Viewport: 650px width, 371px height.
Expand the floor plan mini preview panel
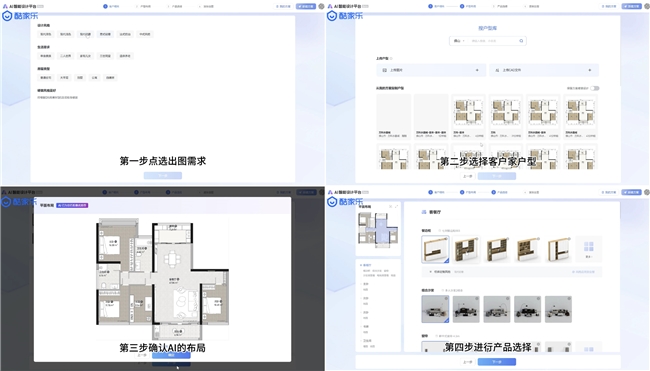click(397, 206)
